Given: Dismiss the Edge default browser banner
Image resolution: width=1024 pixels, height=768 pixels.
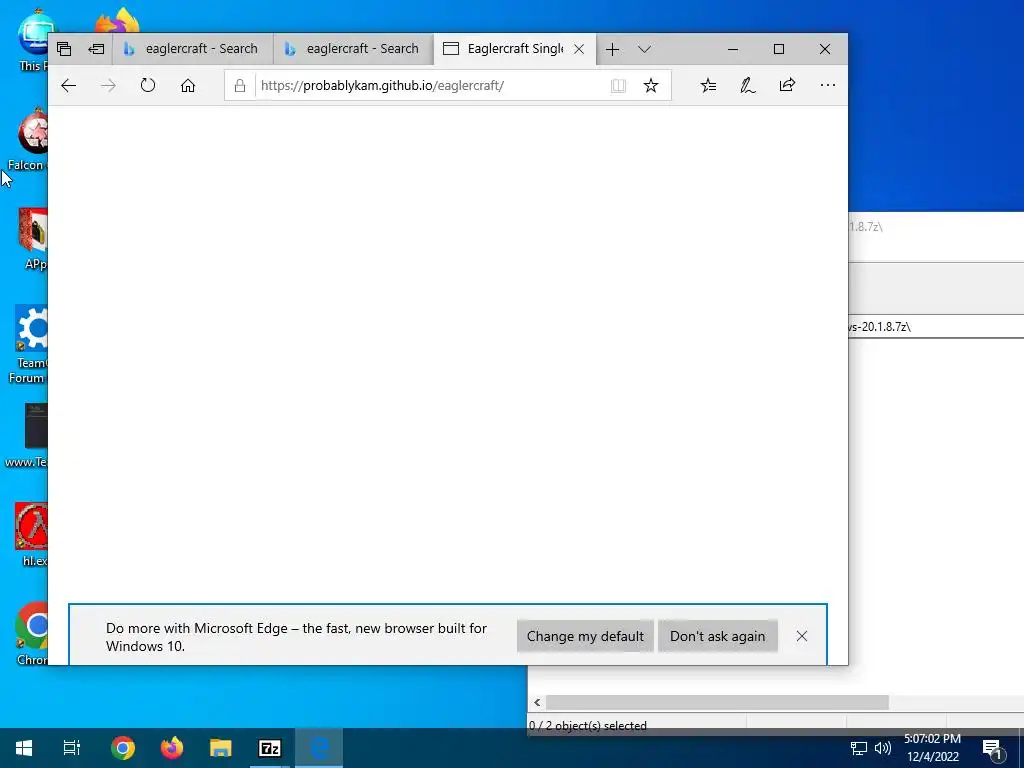Looking at the screenshot, I should tap(802, 636).
